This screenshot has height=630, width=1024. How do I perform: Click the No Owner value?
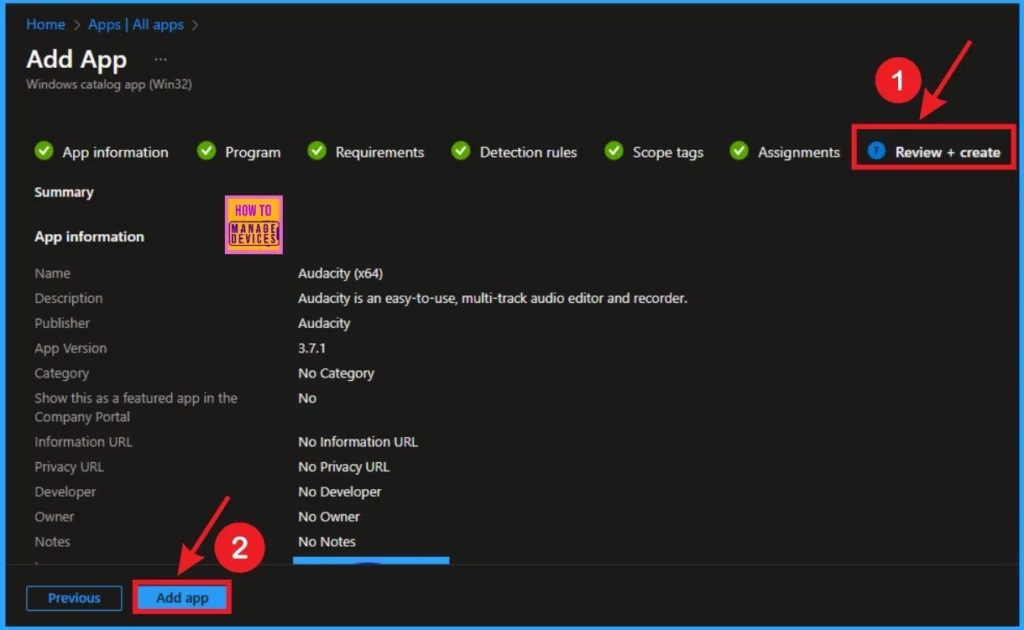pyautogui.click(x=328, y=516)
